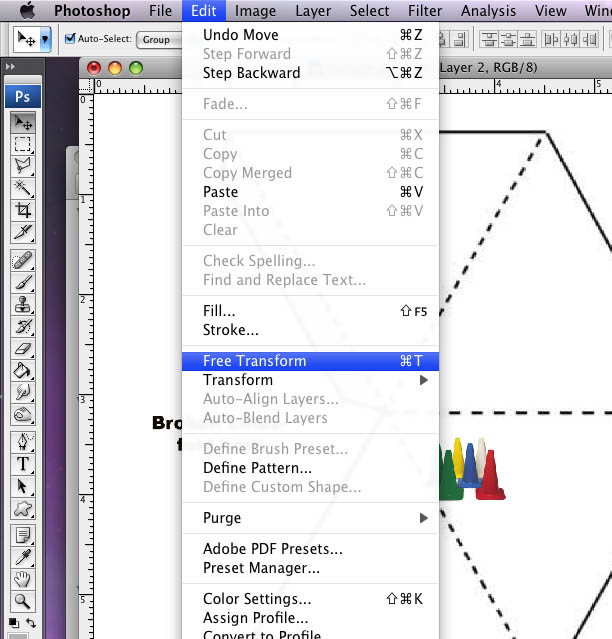612x639 pixels.
Task: Select the Move tool in the toolbox
Action: coord(23,122)
